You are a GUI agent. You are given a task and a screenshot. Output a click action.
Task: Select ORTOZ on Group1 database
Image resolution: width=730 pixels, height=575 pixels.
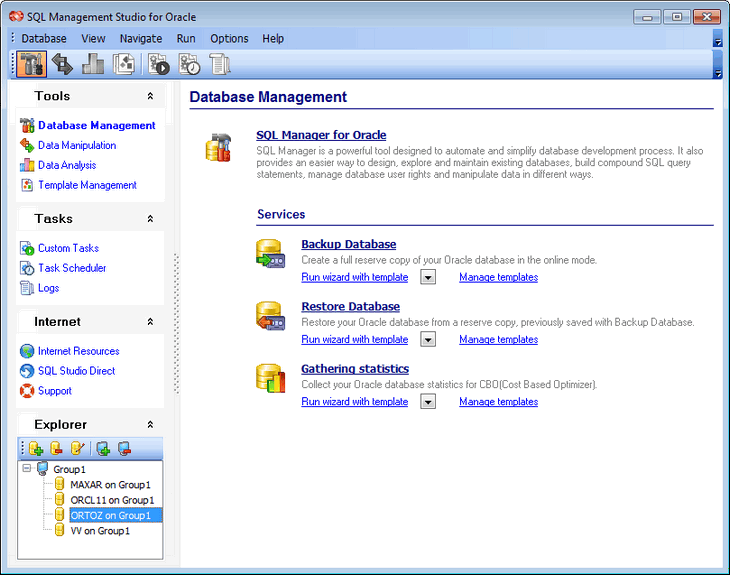pyautogui.click(x=115, y=515)
